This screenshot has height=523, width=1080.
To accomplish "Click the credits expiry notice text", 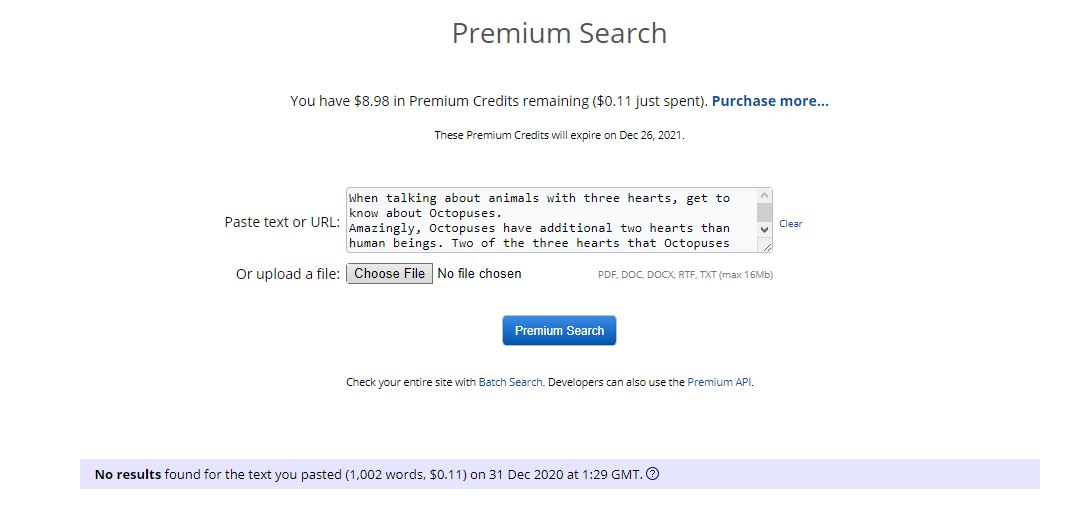I will pos(559,135).
